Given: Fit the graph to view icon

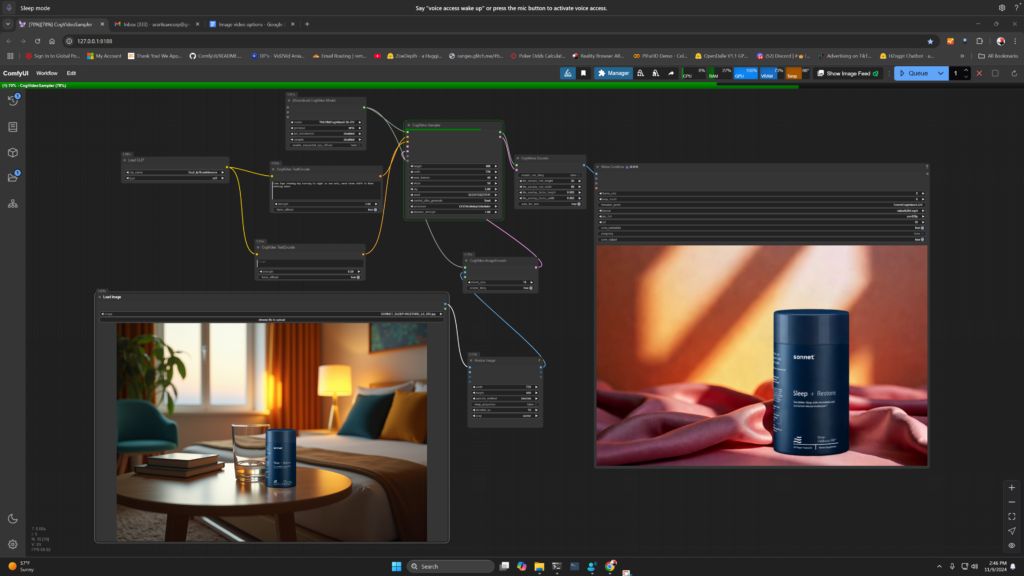Looking at the screenshot, I should coord(1012,517).
